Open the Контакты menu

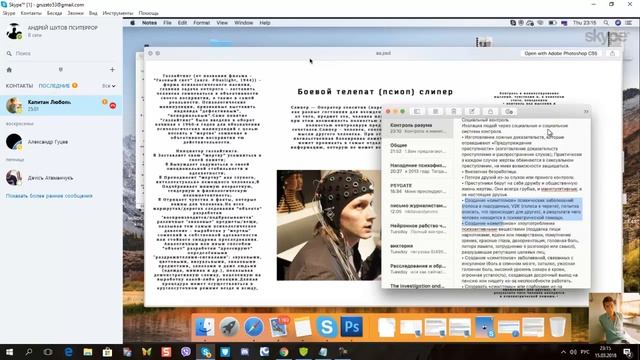point(31,13)
